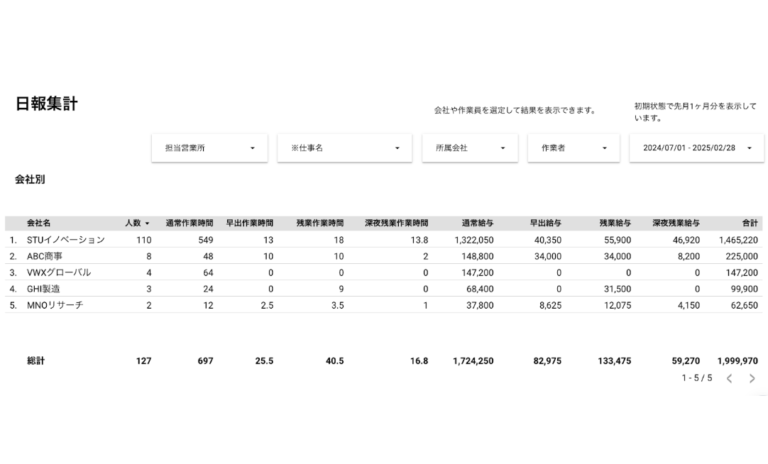Sort by 通常作業時間 column header

coord(187,223)
